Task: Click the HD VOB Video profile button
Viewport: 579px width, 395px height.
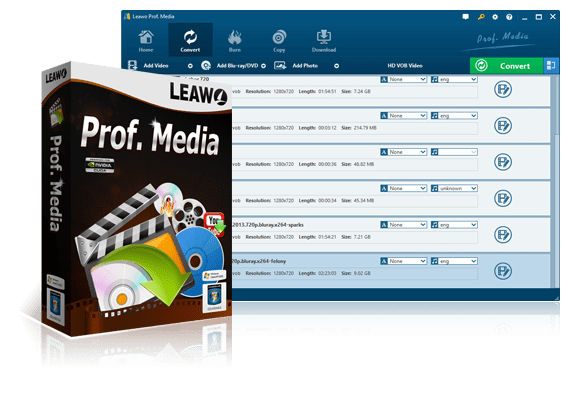Action: [x=405, y=65]
